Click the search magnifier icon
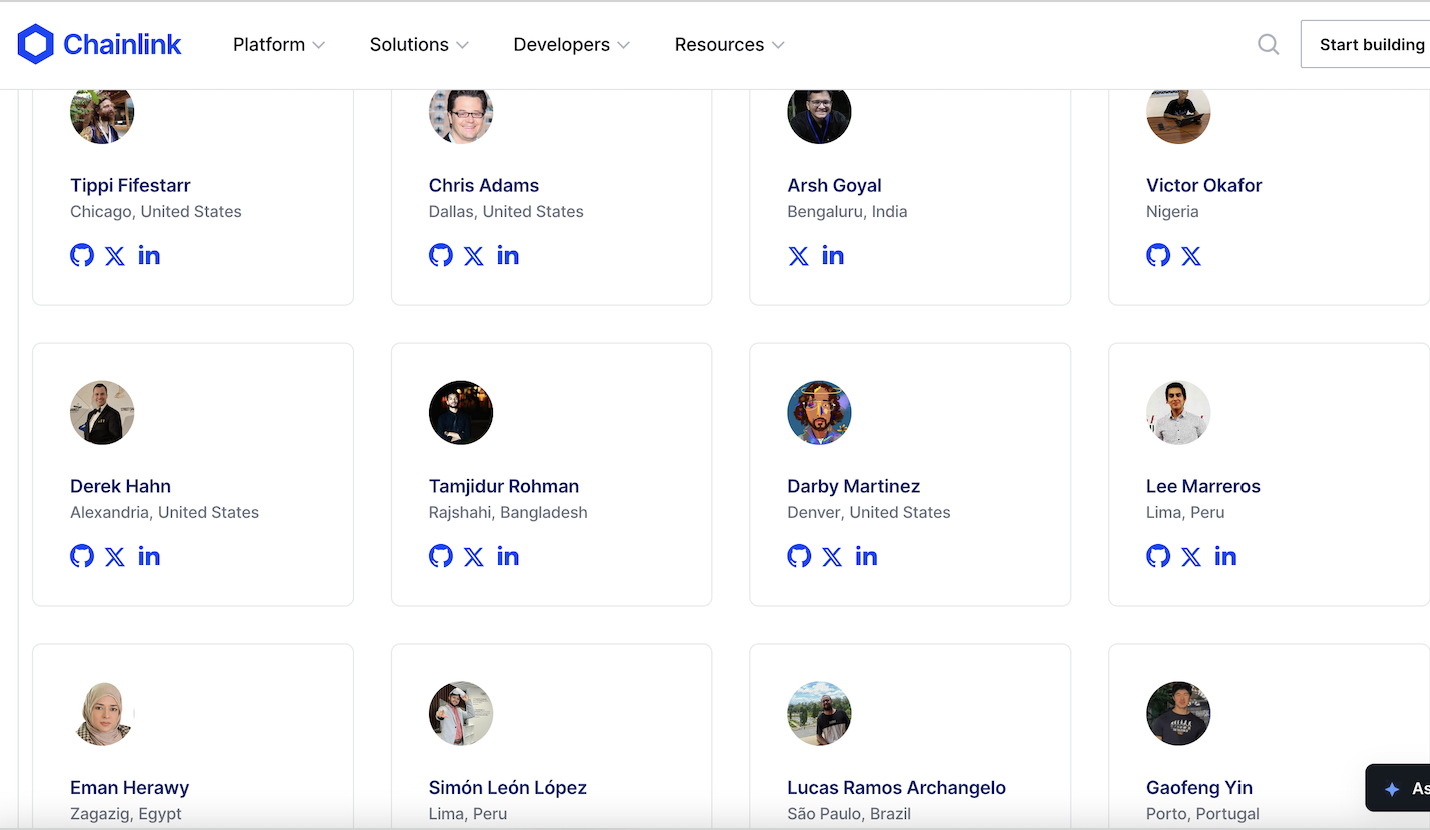The width and height of the screenshot is (1430, 830). [1268, 44]
